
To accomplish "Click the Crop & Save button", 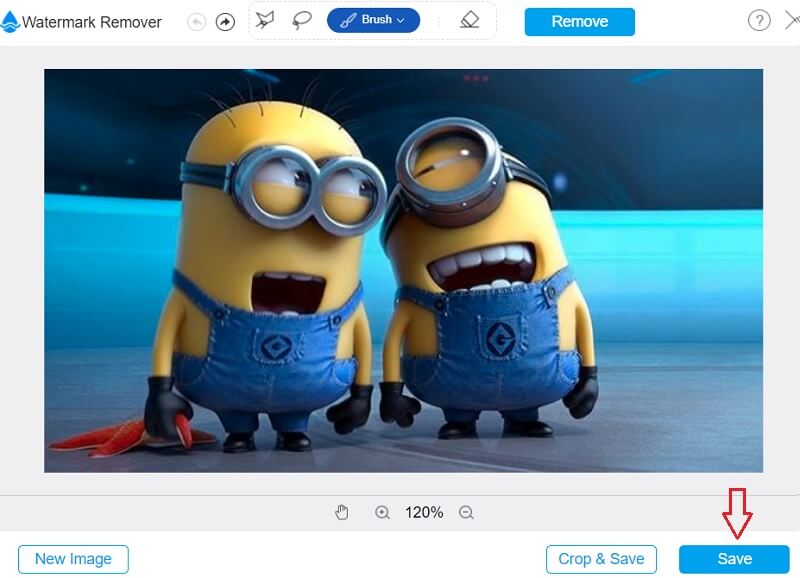I will coord(601,559).
